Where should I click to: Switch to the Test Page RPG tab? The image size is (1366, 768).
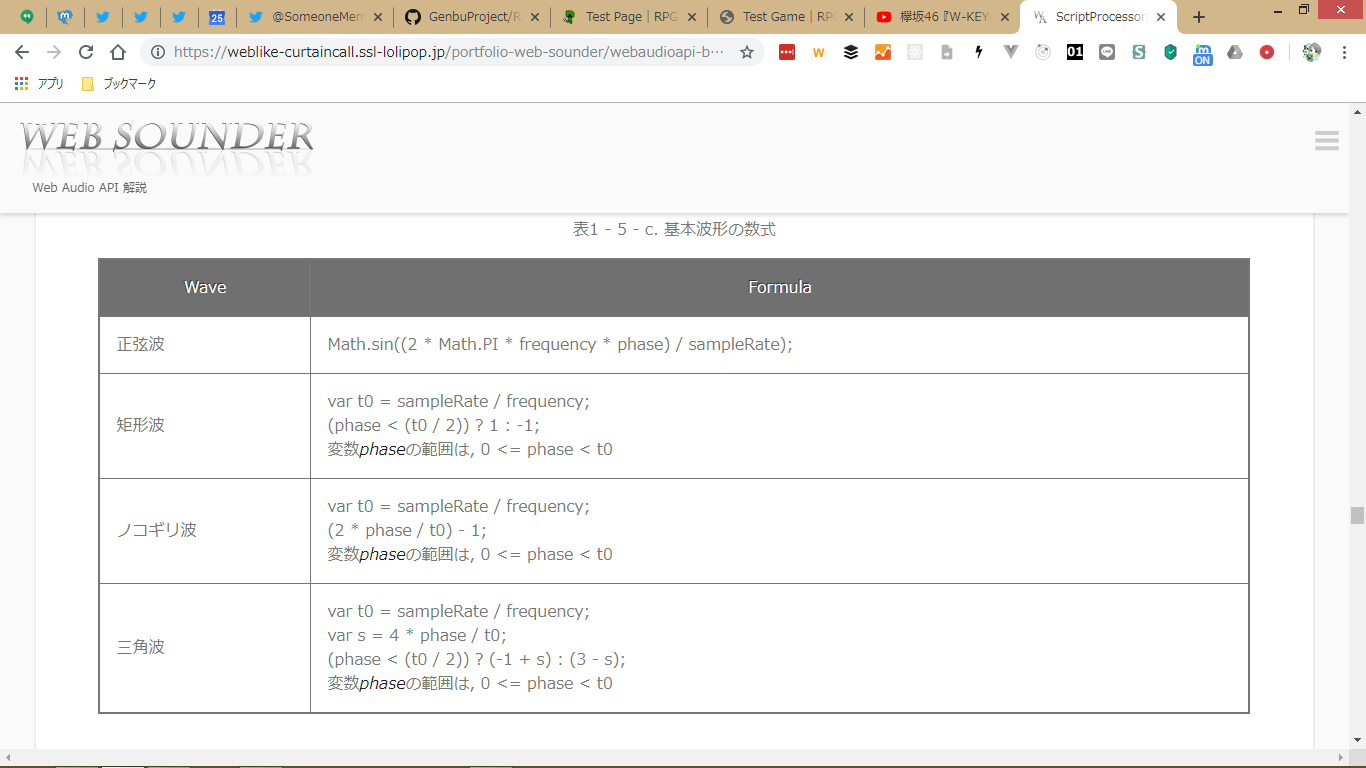tap(628, 17)
